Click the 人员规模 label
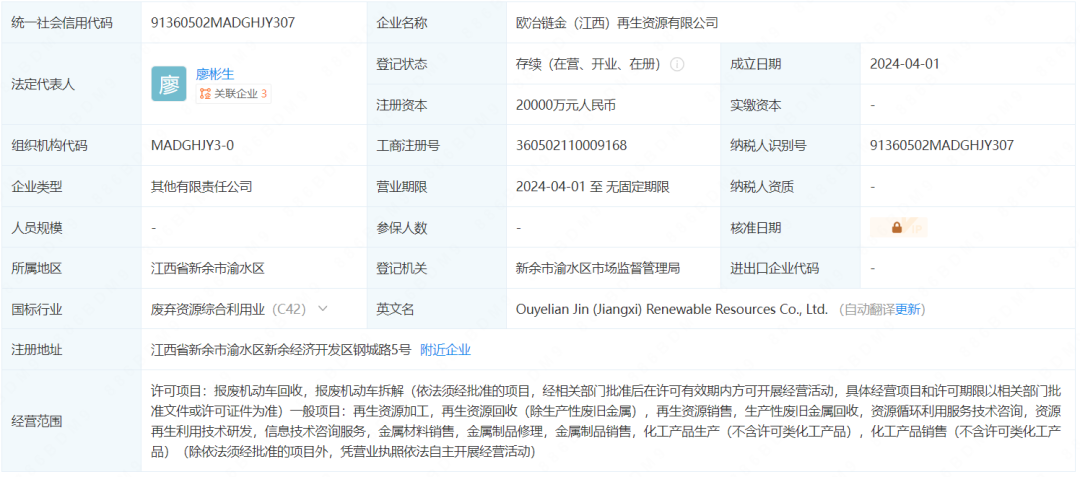 (37, 228)
